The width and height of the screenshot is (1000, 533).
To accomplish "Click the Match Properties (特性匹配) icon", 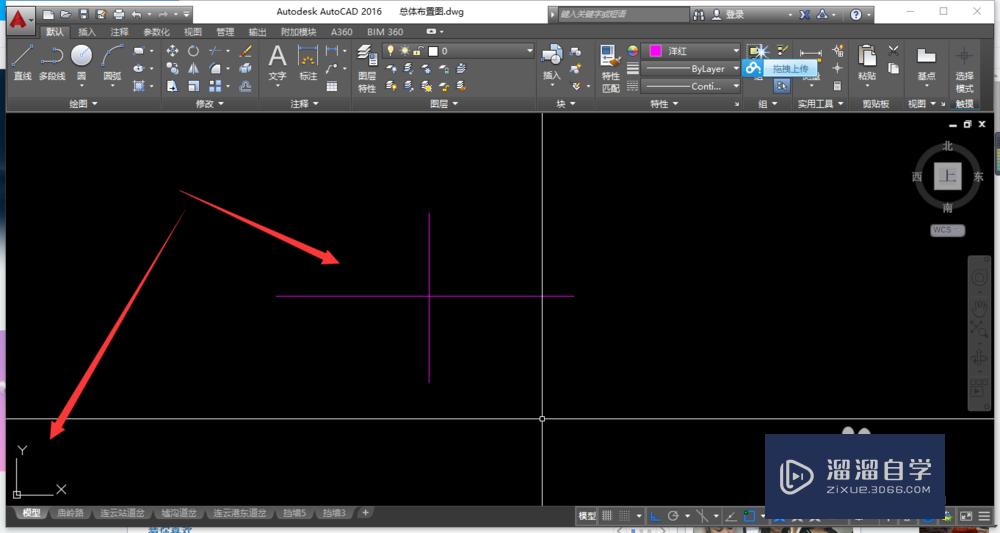I will (x=610, y=68).
